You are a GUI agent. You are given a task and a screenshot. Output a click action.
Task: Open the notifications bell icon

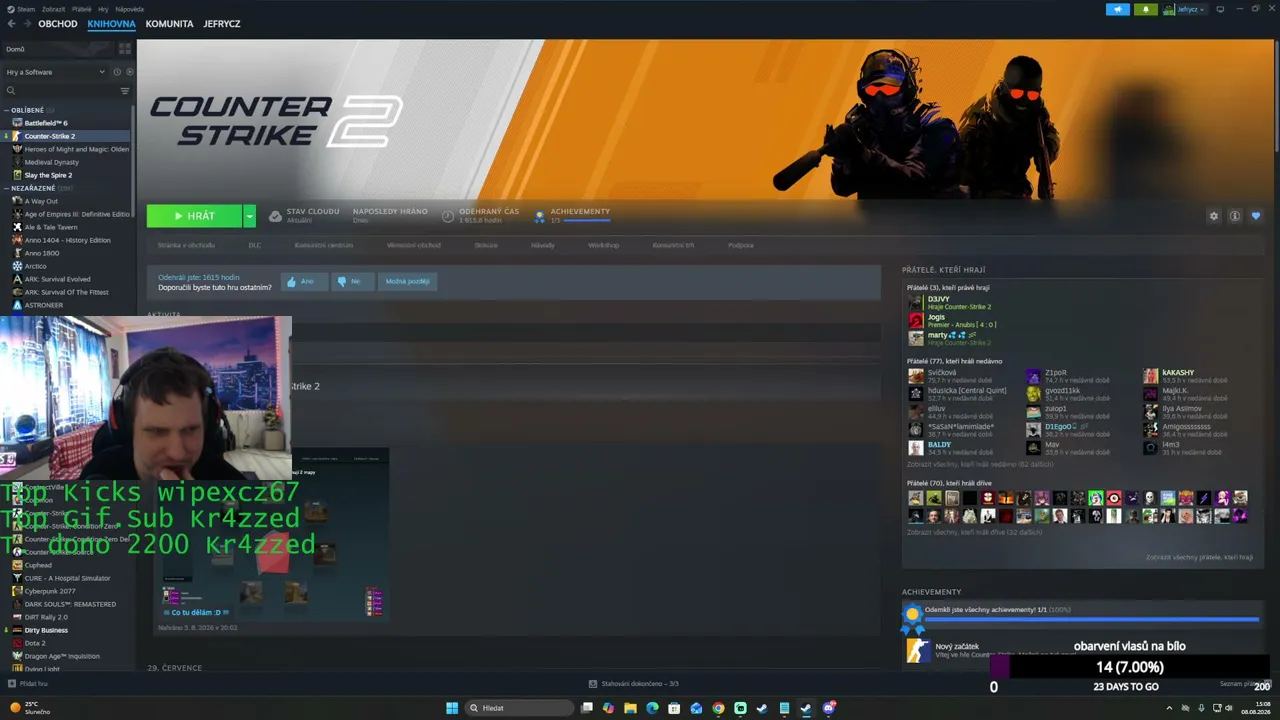click(x=1146, y=9)
